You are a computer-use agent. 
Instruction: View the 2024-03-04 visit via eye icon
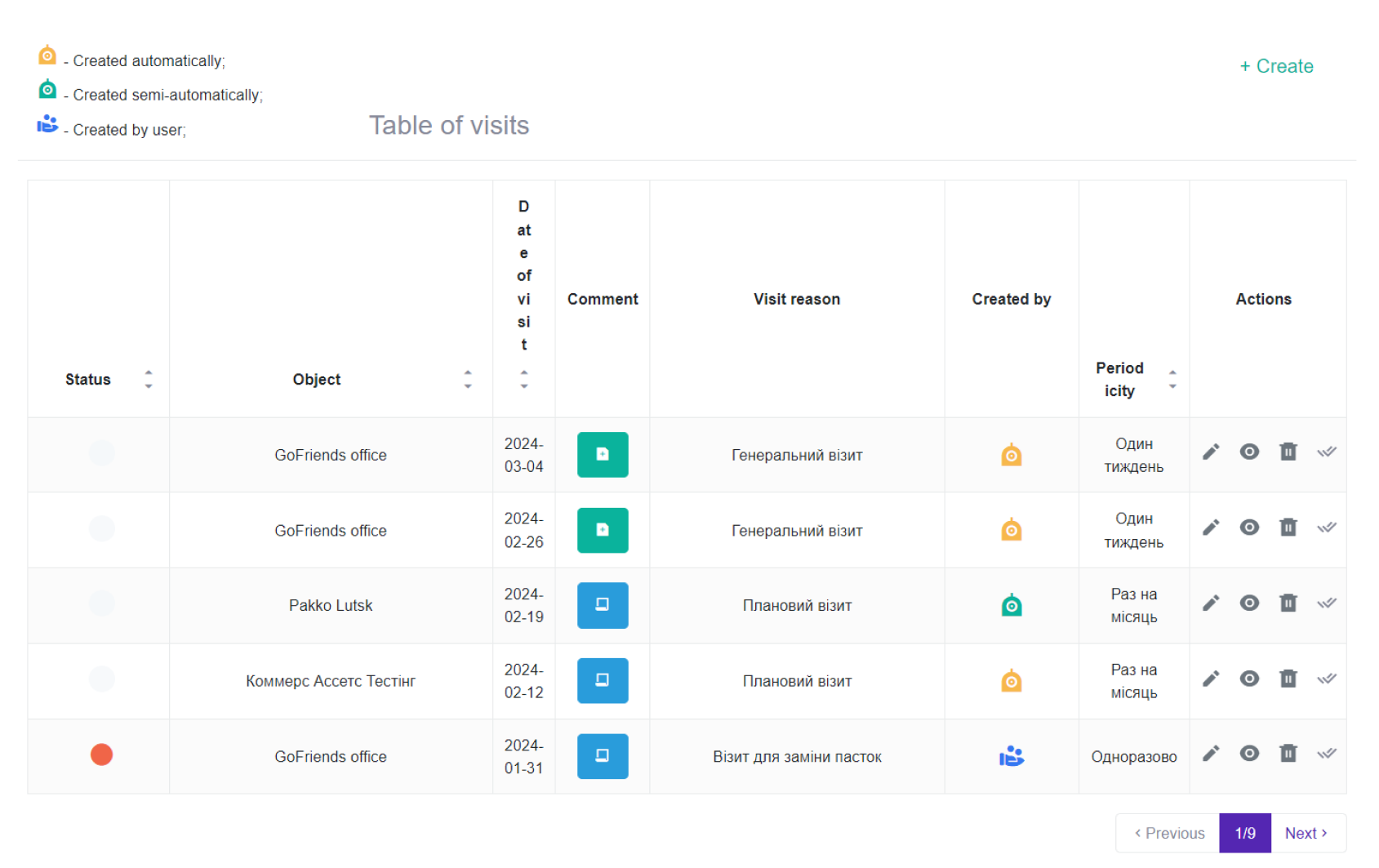[x=1249, y=452]
